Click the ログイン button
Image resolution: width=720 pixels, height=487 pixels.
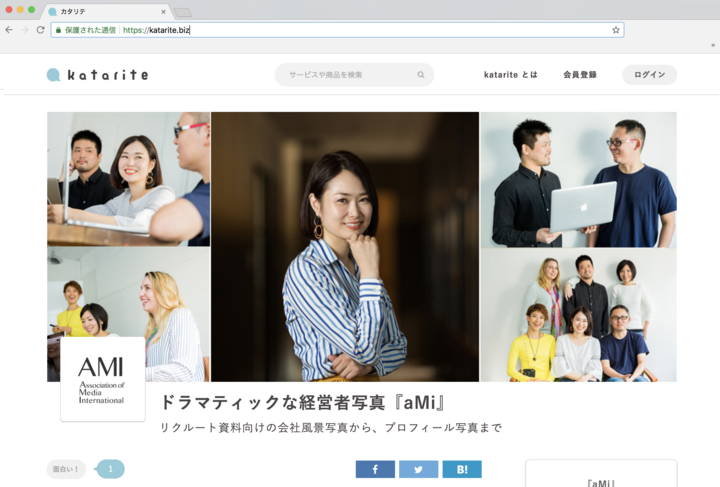coord(649,75)
